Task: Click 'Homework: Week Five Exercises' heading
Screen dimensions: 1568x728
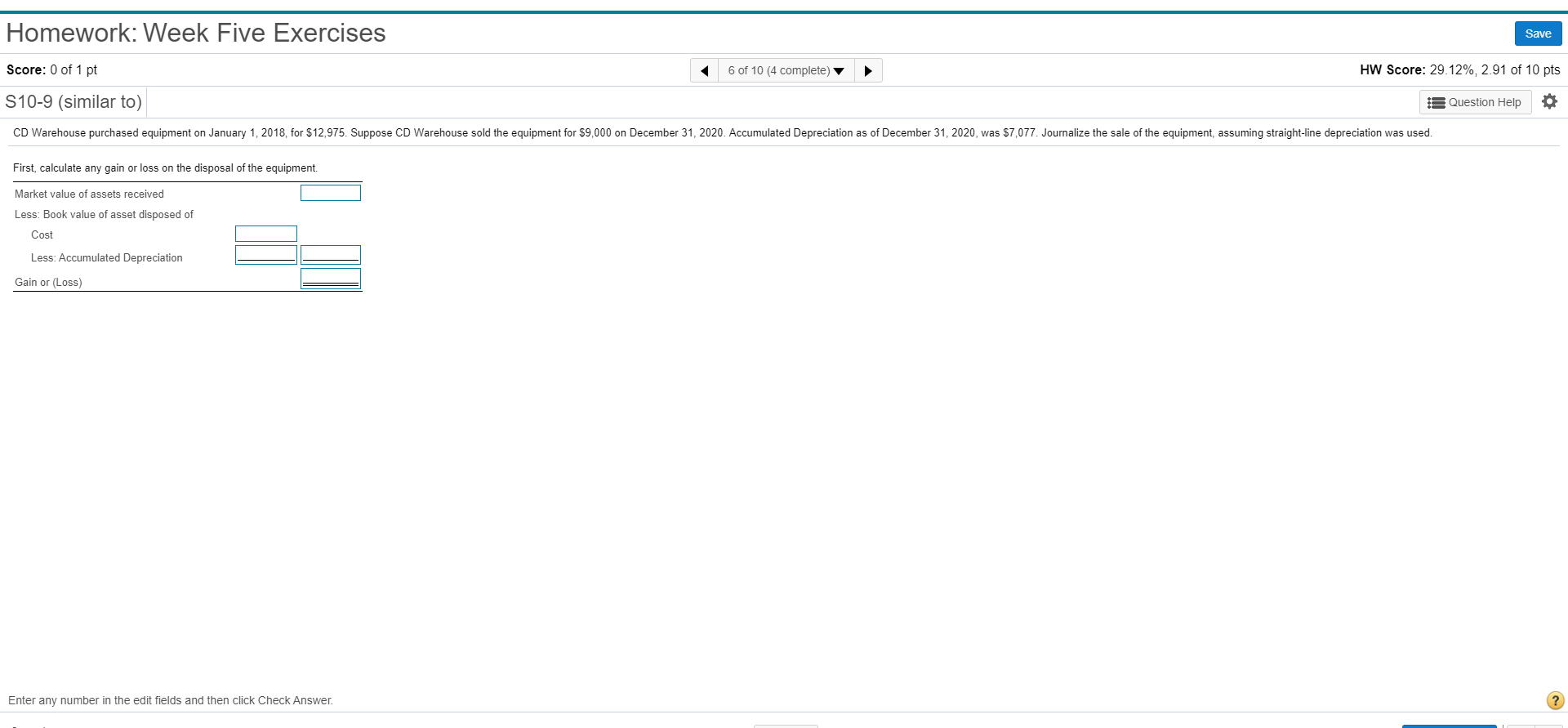Action: 196,33
